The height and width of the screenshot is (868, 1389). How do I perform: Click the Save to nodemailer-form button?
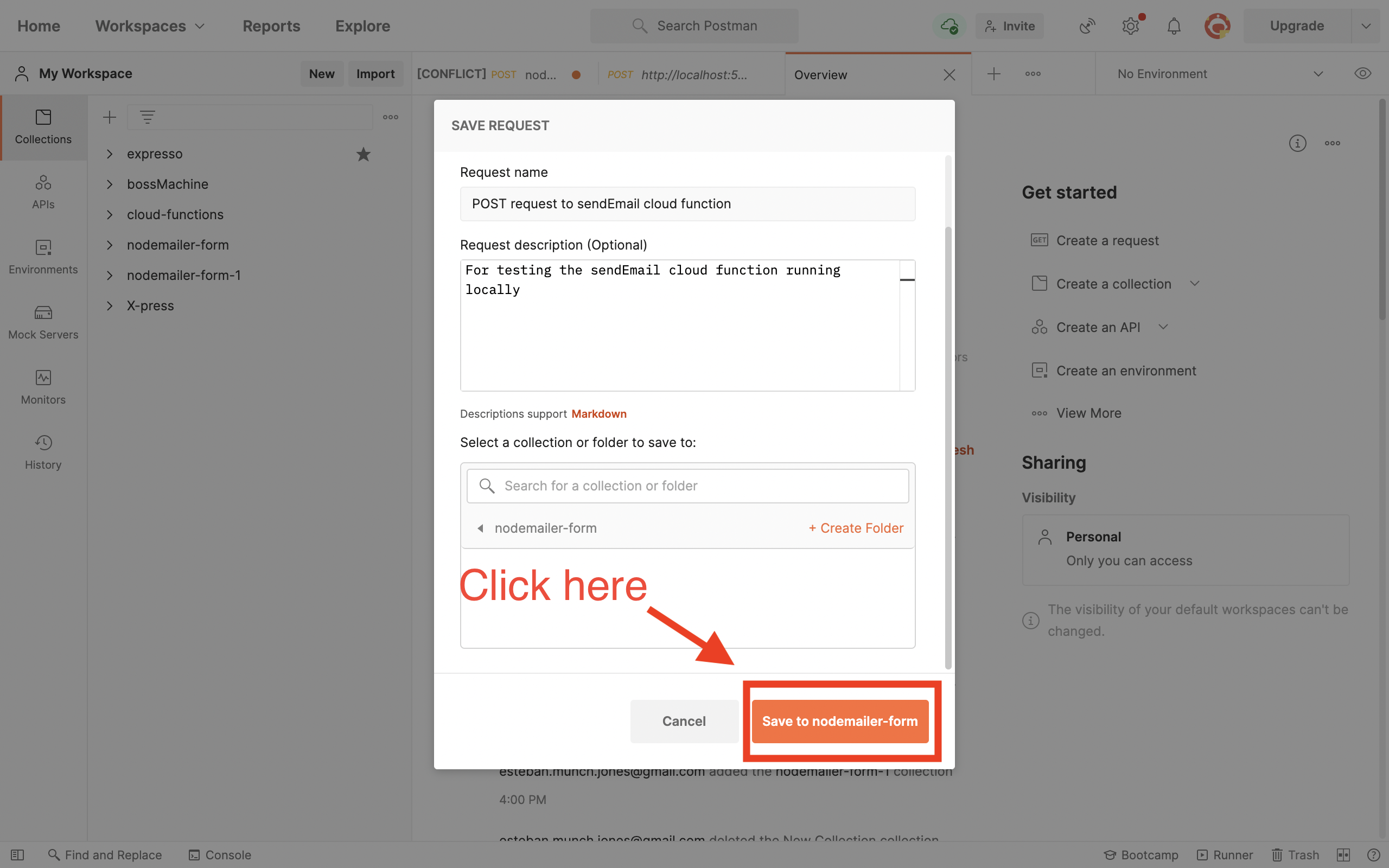point(840,722)
